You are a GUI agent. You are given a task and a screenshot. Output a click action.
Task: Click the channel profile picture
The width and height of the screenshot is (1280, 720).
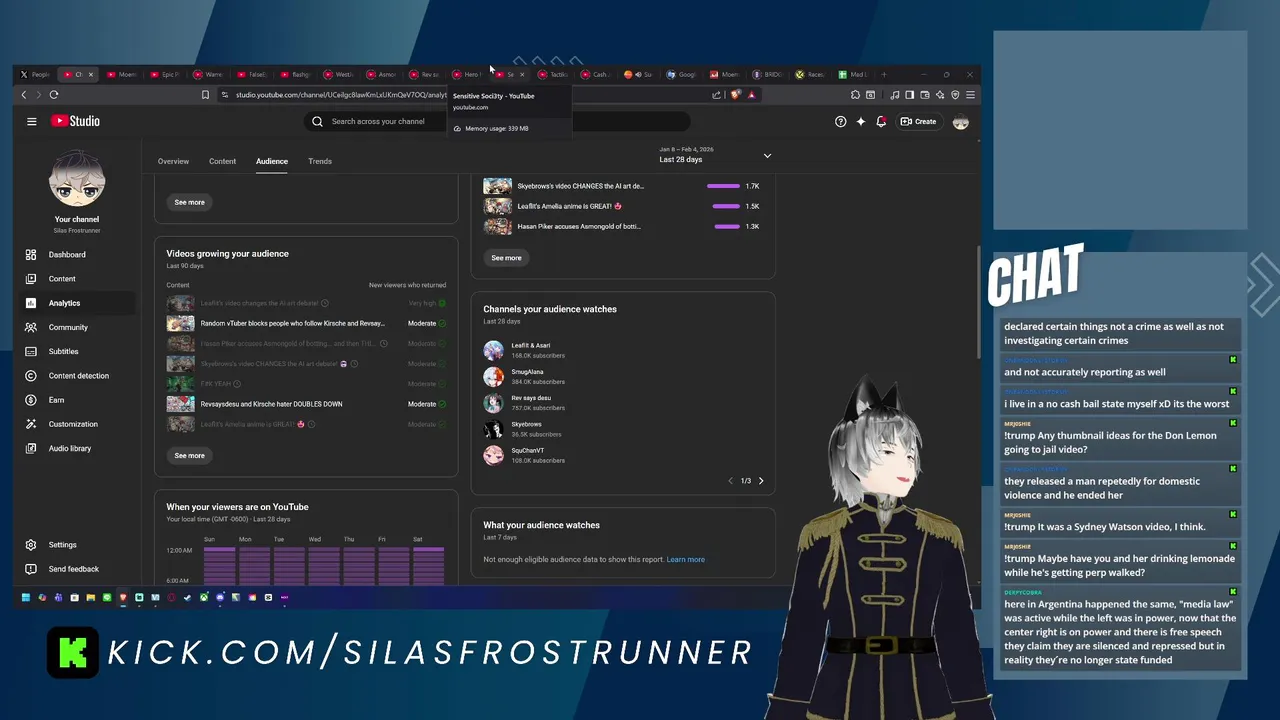[77, 179]
